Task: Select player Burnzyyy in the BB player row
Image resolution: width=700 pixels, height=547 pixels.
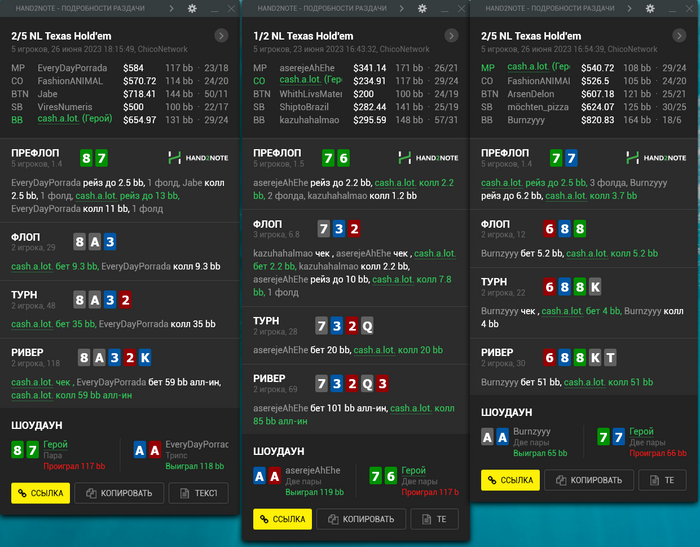Action: 526,120
